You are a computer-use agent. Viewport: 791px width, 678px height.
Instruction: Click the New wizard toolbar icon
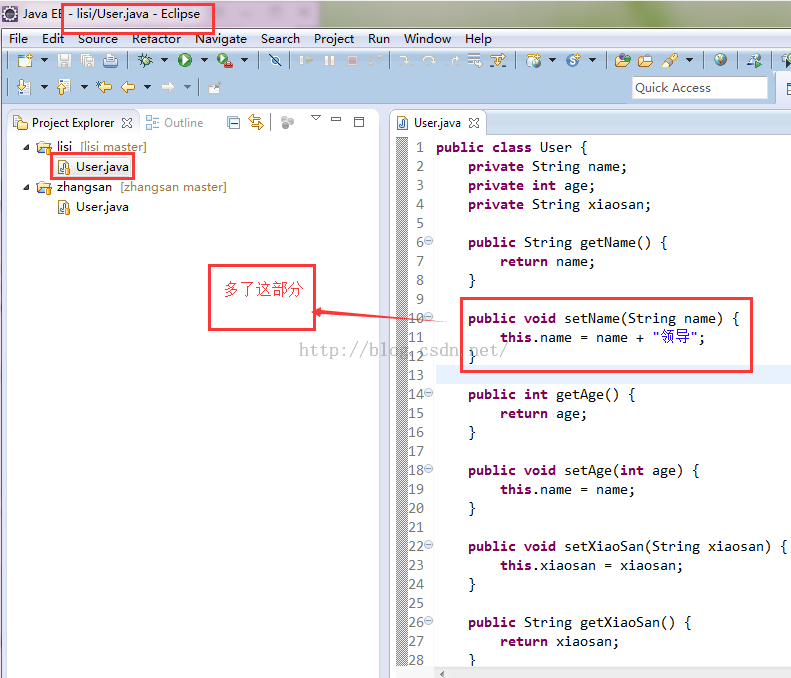point(25,61)
